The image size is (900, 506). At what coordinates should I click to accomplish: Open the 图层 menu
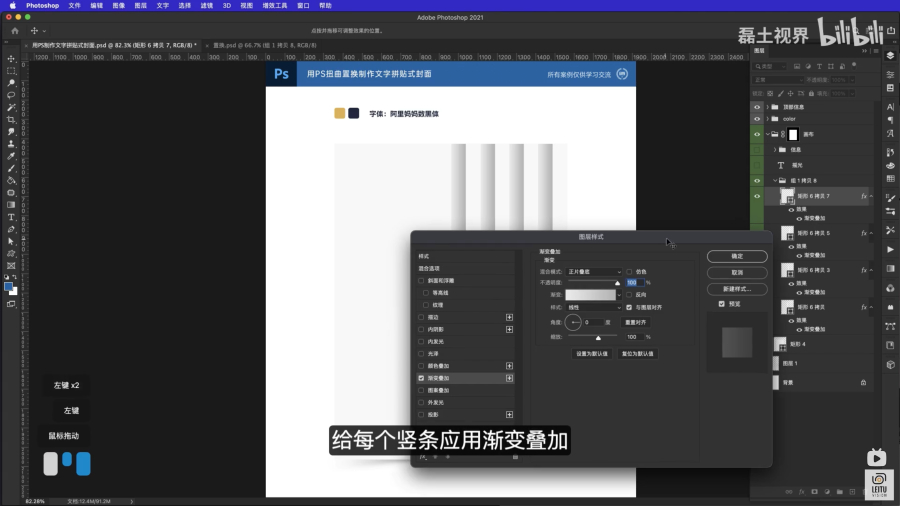pyautogui.click(x=141, y=5)
